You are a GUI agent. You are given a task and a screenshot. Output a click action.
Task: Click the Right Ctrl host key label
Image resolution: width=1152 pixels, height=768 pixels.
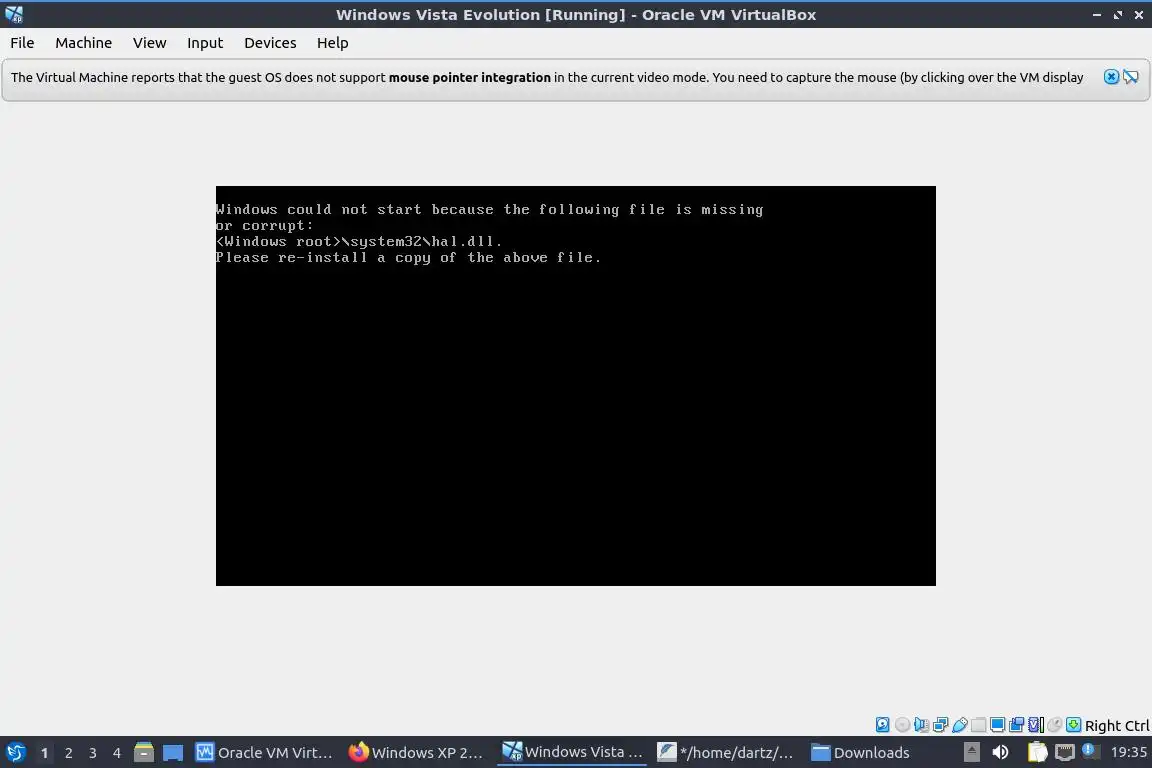click(x=1117, y=725)
